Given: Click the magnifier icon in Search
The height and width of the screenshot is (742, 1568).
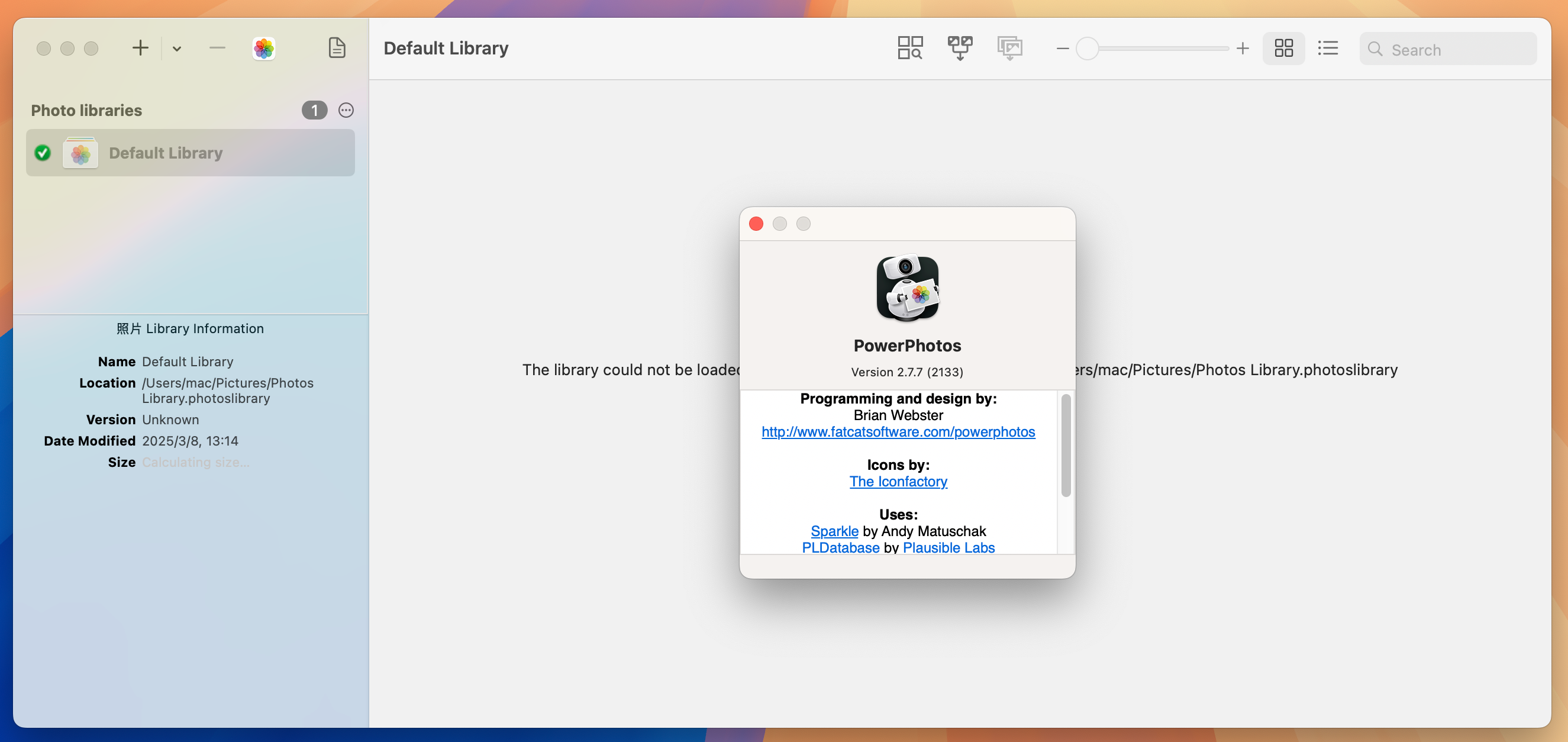Looking at the screenshot, I should click(1375, 49).
